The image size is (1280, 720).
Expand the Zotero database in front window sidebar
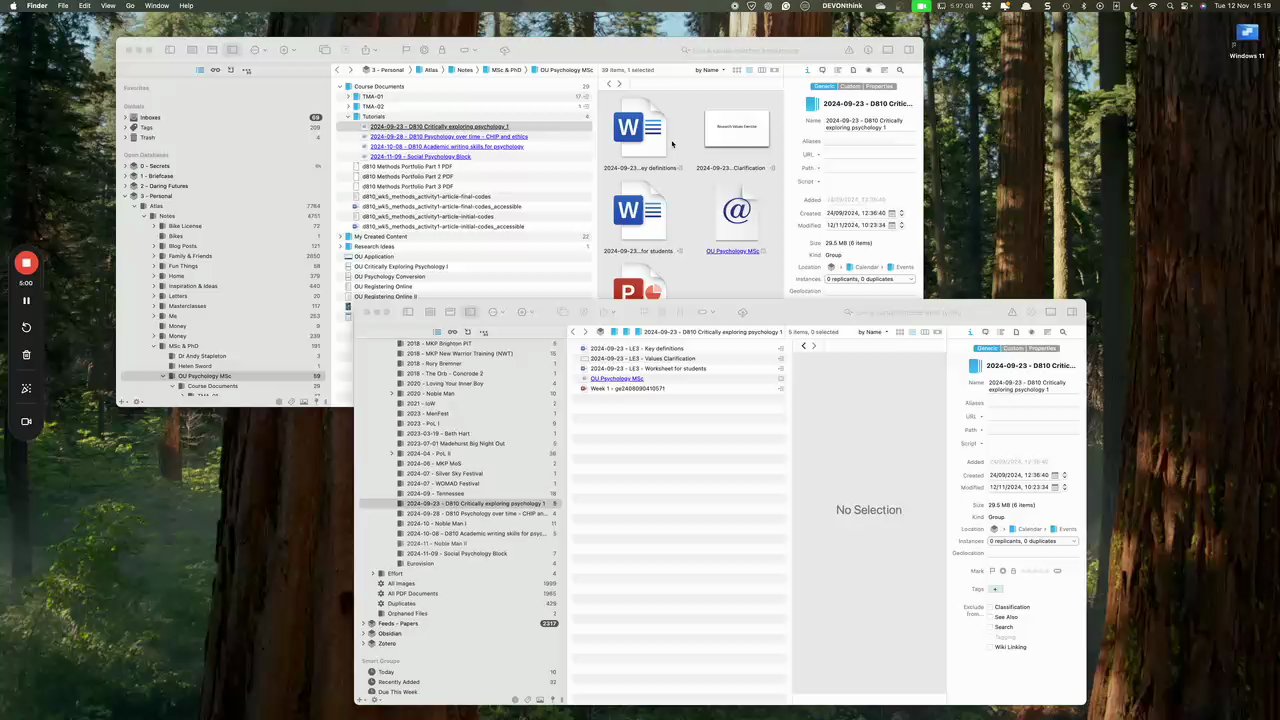(x=363, y=644)
